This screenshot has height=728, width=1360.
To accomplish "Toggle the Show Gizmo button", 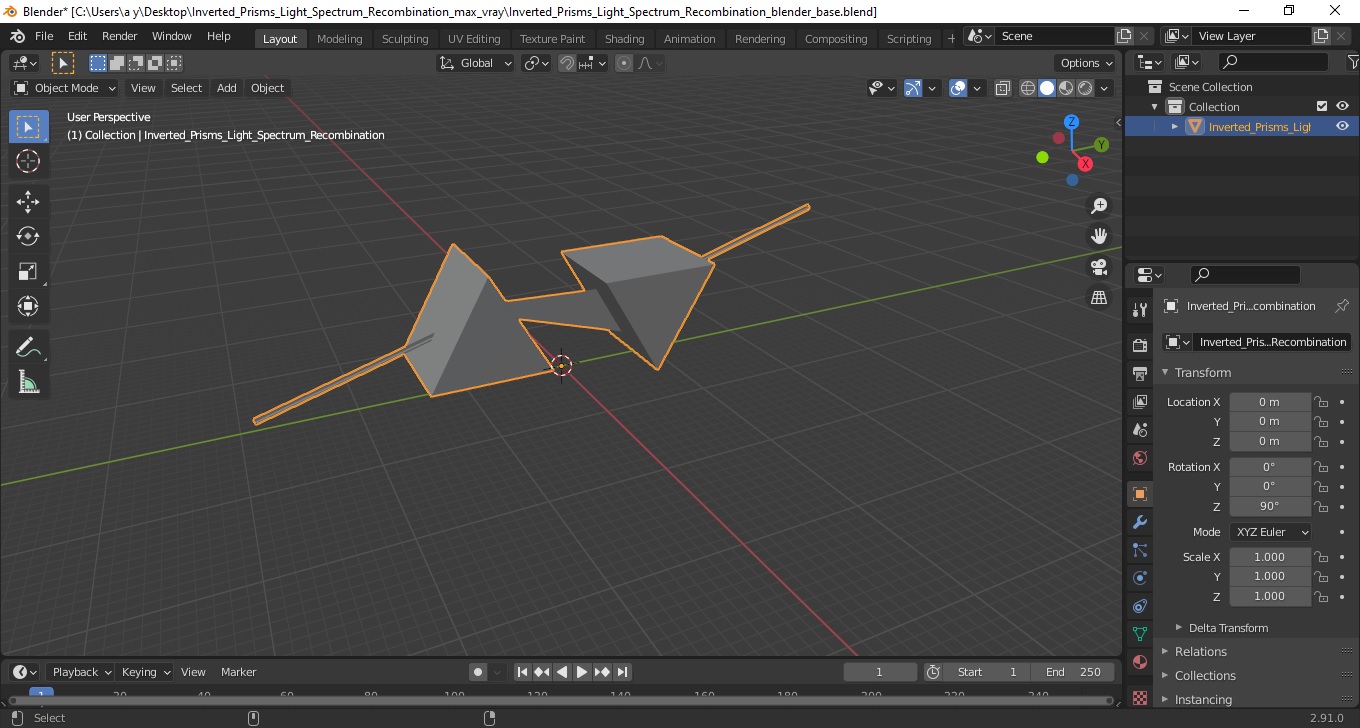I will coord(913,88).
